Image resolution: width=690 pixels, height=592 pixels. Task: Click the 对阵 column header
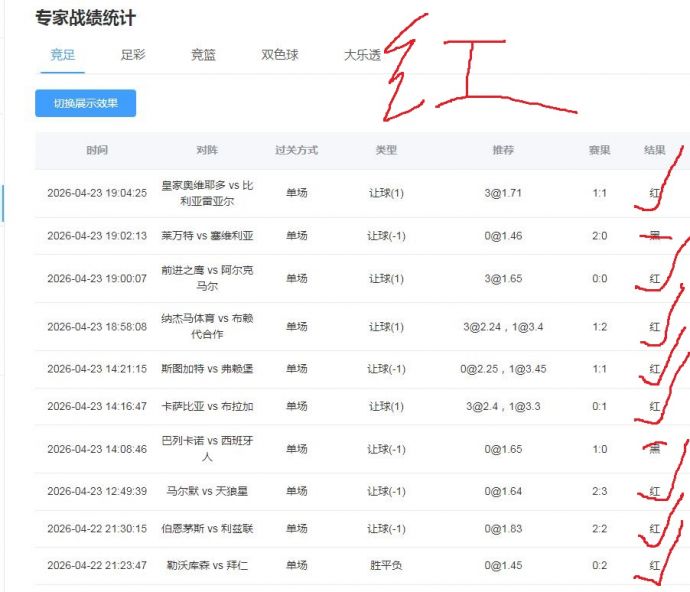(207, 150)
